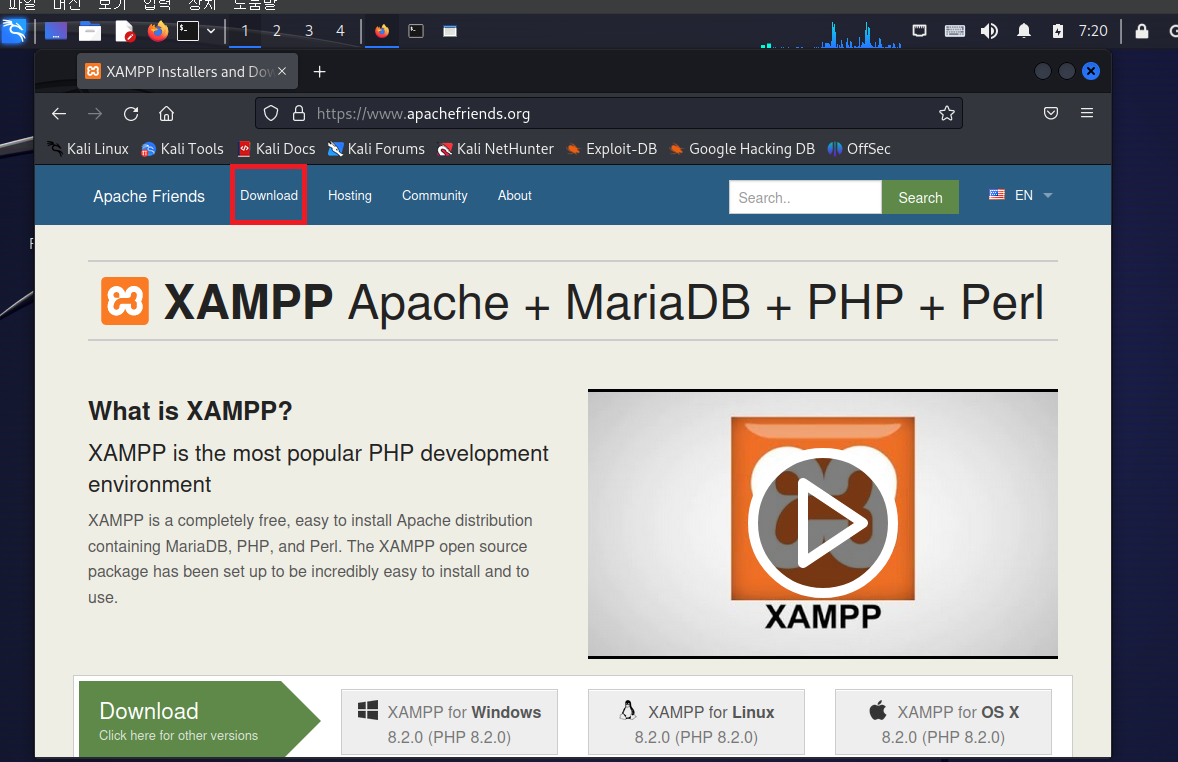
Task: Open the OffSec bookmark
Action: [x=859, y=149]
